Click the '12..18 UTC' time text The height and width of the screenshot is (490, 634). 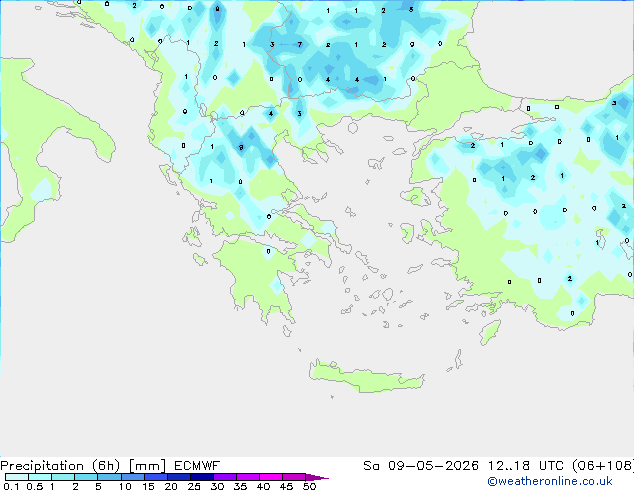(526, 466)
